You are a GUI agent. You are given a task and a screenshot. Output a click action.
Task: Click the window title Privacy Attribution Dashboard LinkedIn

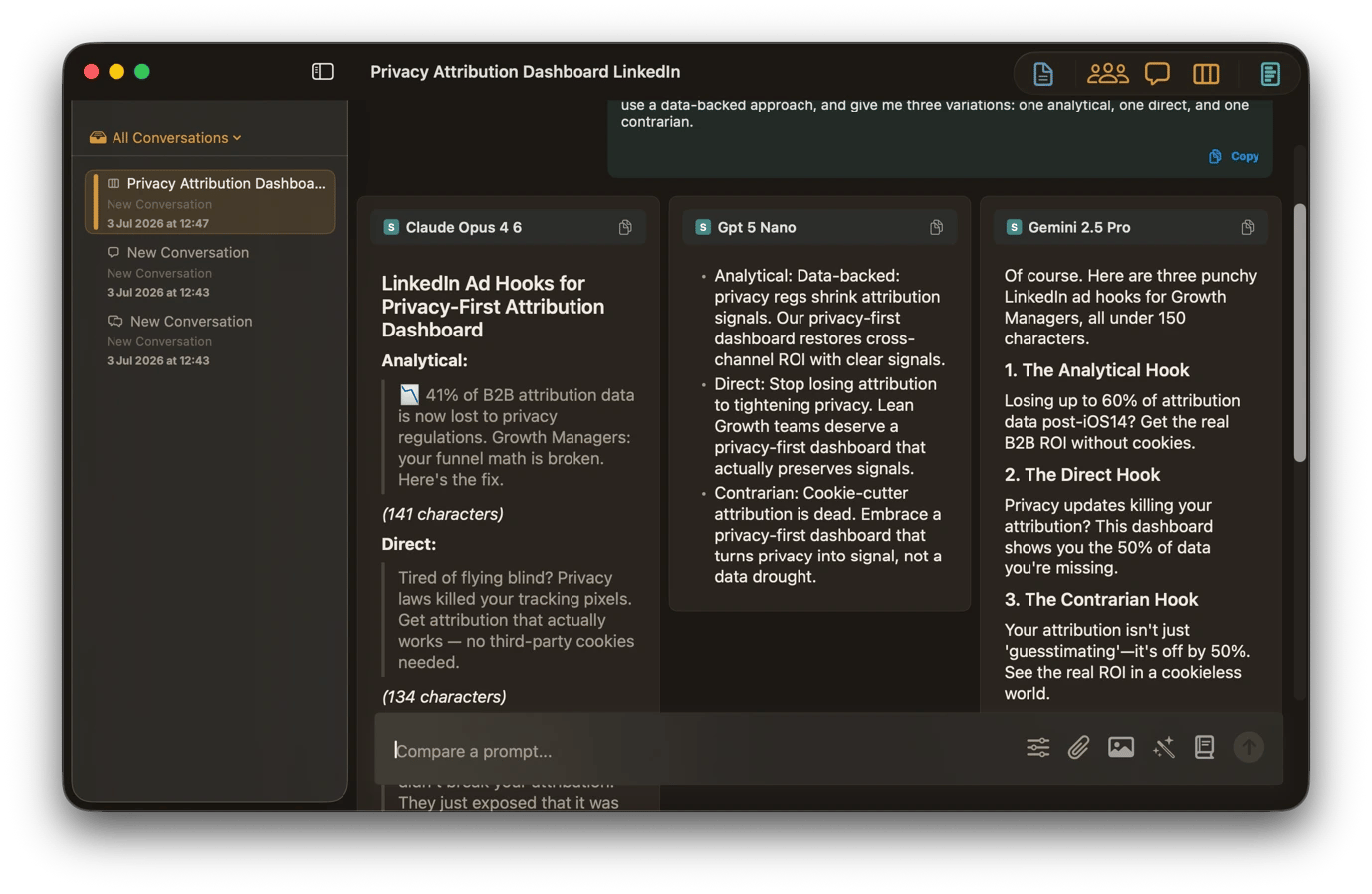click(525, 72)
